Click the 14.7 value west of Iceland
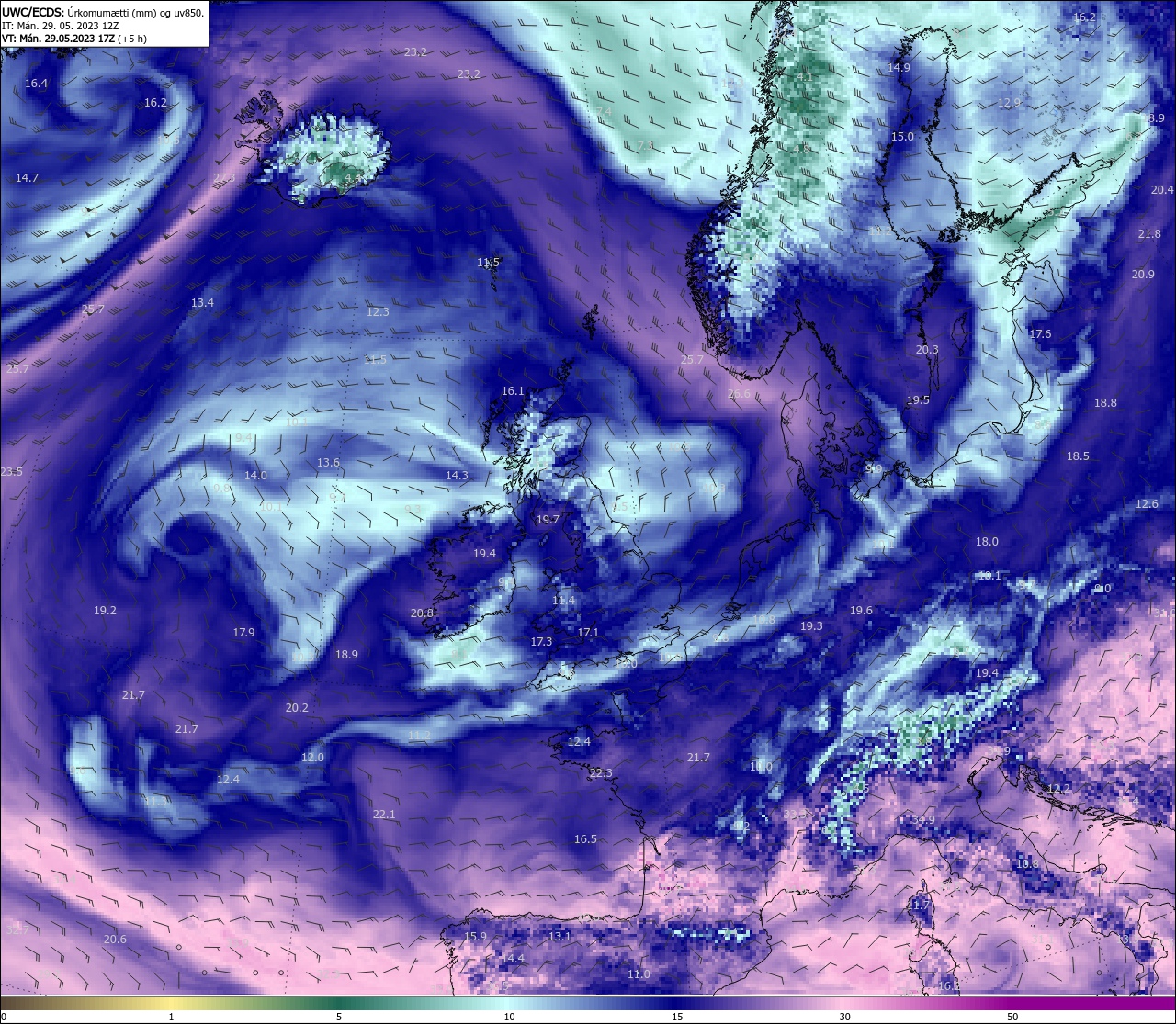 coord(27,178)
